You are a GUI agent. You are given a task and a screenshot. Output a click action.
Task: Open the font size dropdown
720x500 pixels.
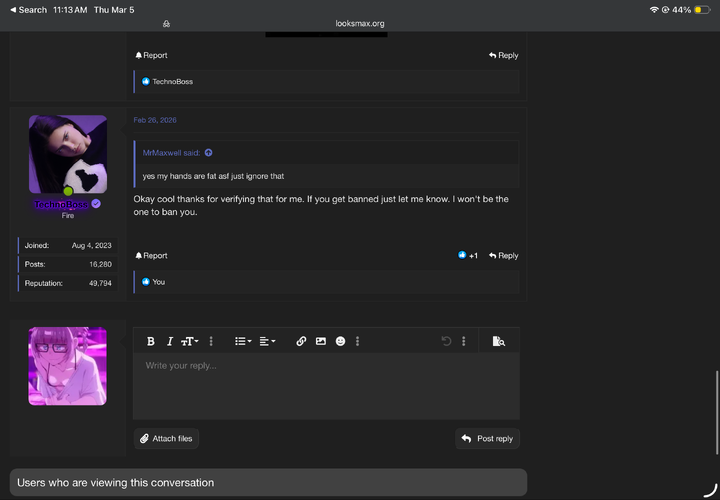click(189, 341)
